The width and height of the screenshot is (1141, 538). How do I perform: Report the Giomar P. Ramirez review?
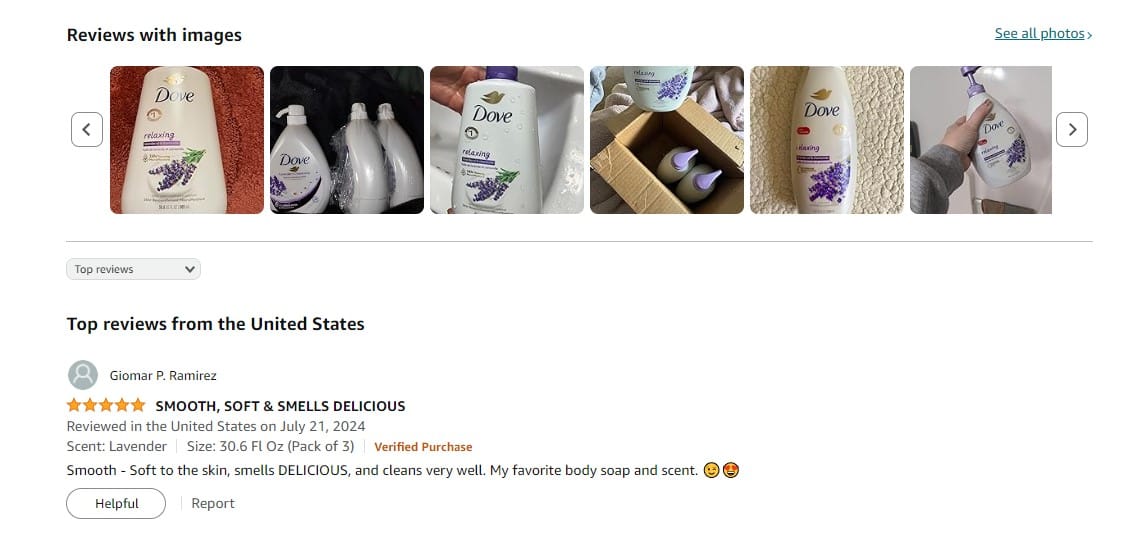tap(213, 503)
